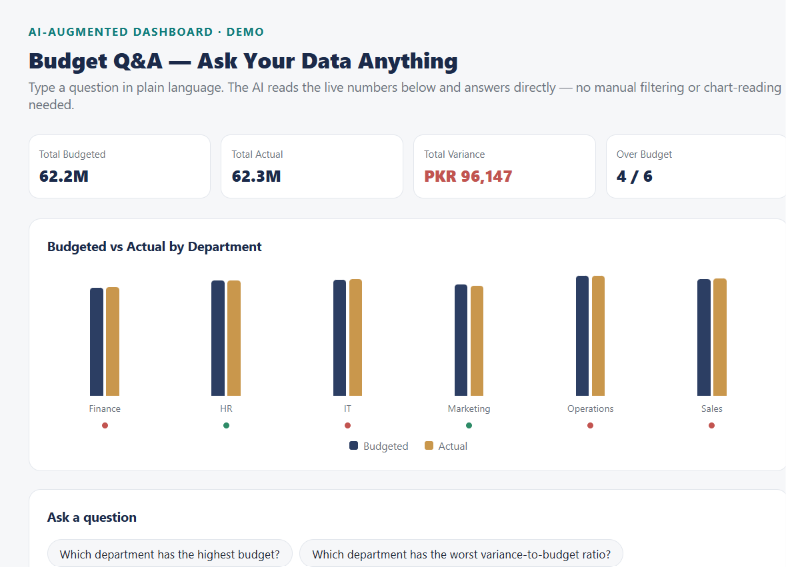Click the red status dot under Finance
This screenshot has width=786, height=568.
coord(105,426)
